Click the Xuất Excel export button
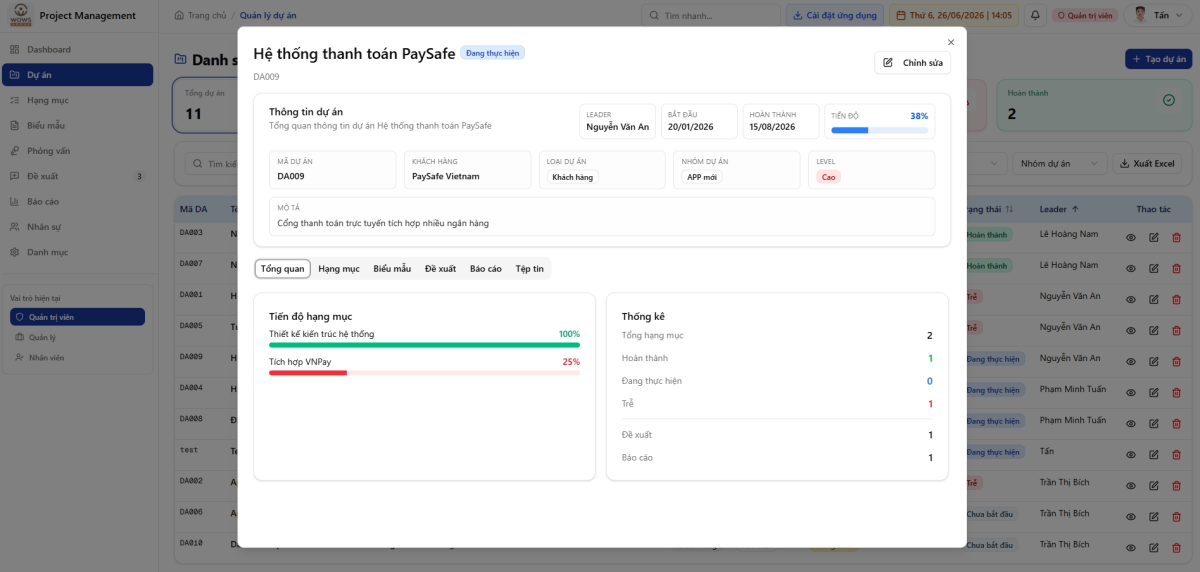Screen dimensions: 1200x572 [x=1148, y=164]
